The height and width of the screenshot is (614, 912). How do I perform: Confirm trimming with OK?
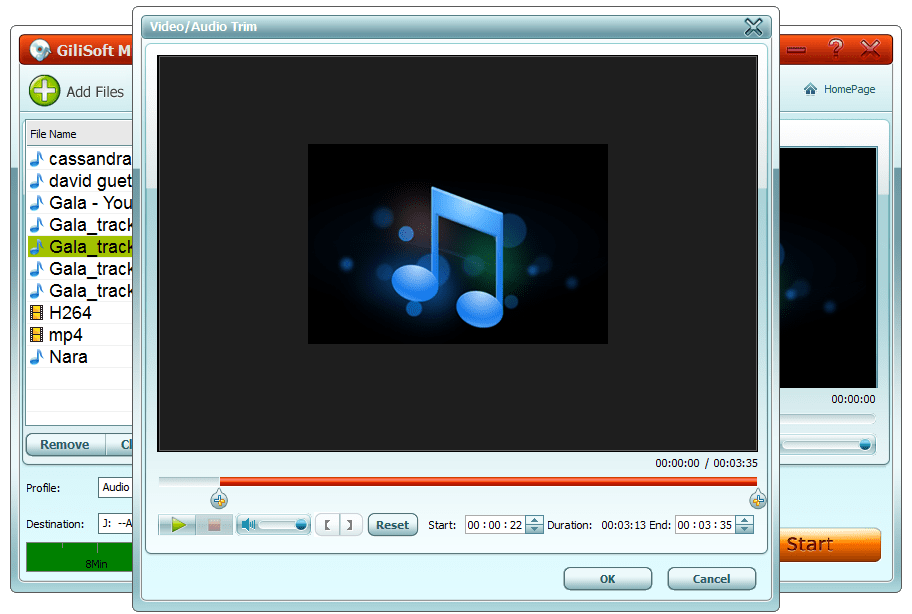click(607, 578)
